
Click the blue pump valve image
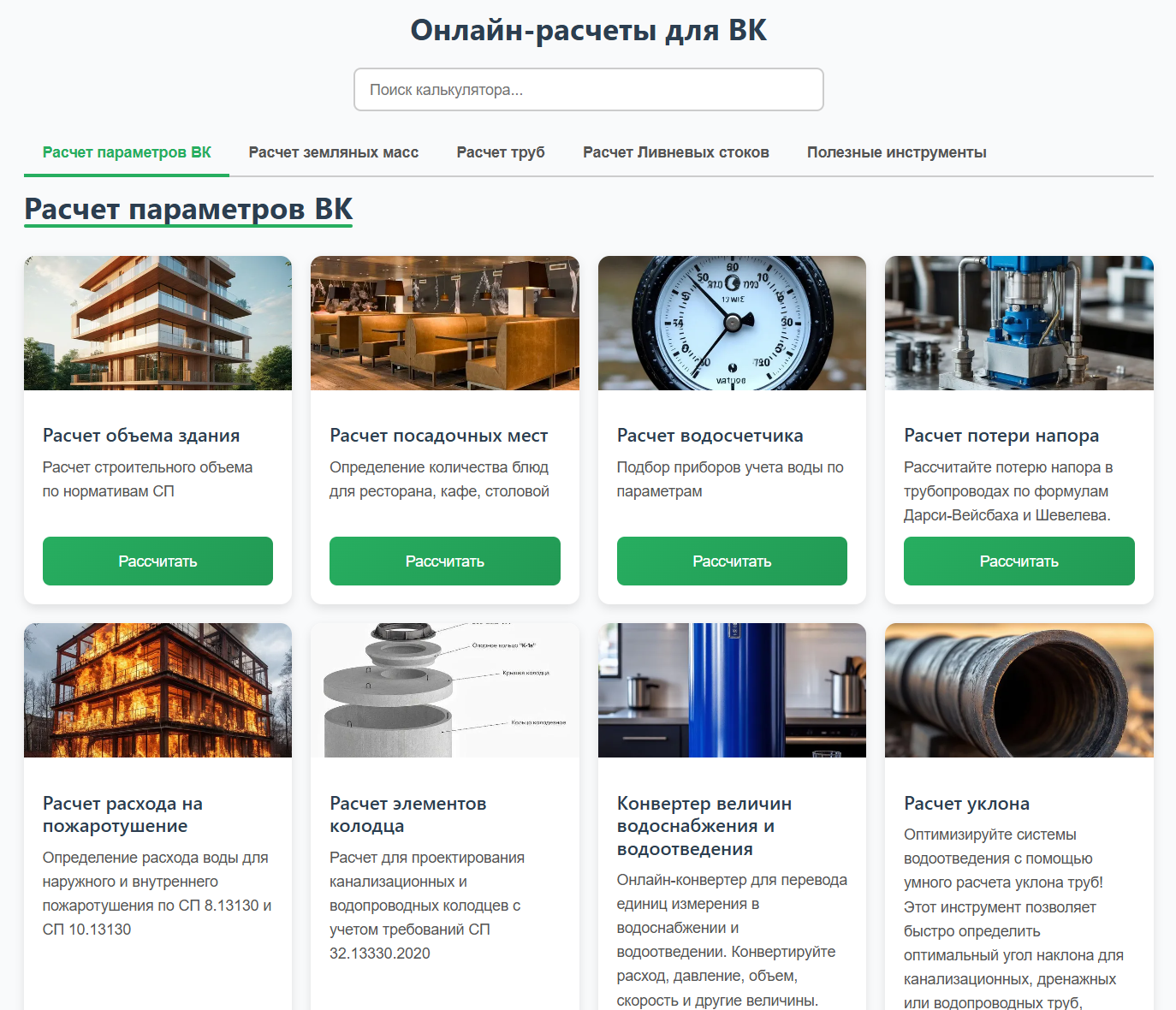(x=1019, y=324)
